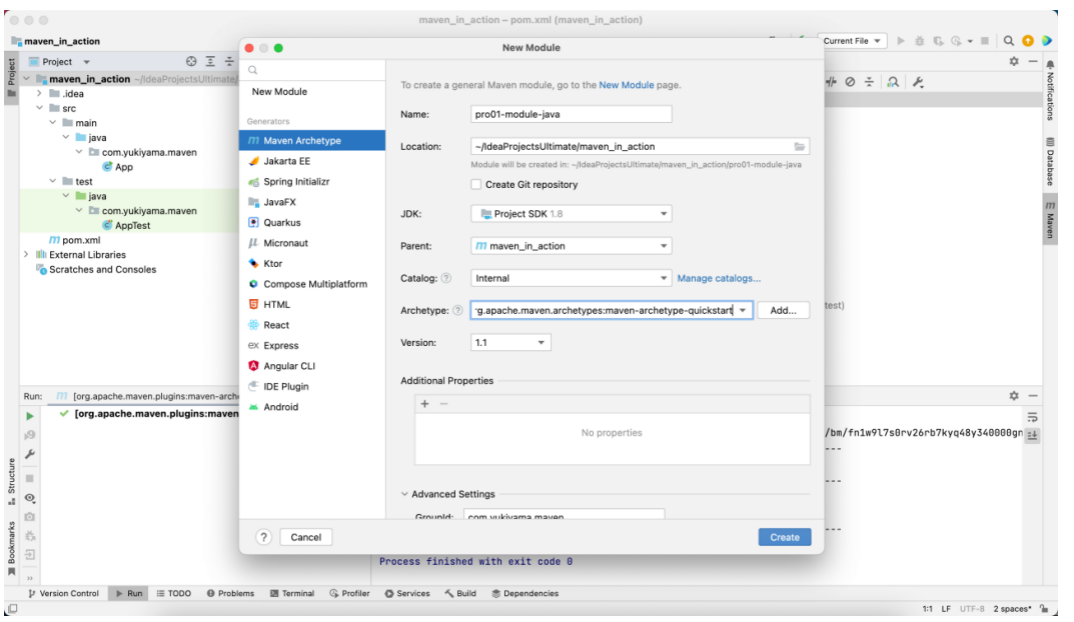Click the Create button
This screenshot has height=622, width=1074.
coord(784,537)
